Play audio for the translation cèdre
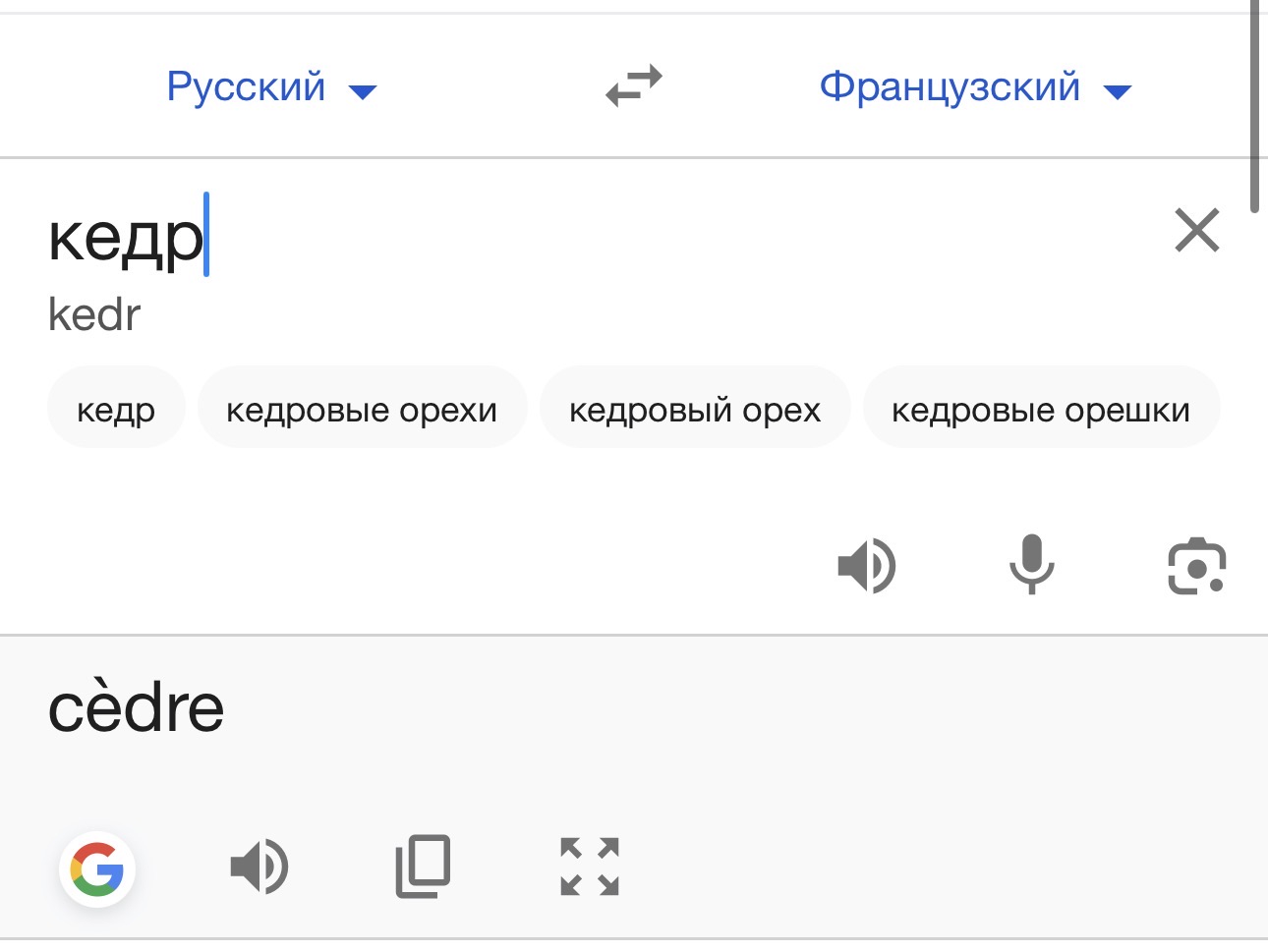The height and width of the screenshot is (952, 1268). [259, 868]
